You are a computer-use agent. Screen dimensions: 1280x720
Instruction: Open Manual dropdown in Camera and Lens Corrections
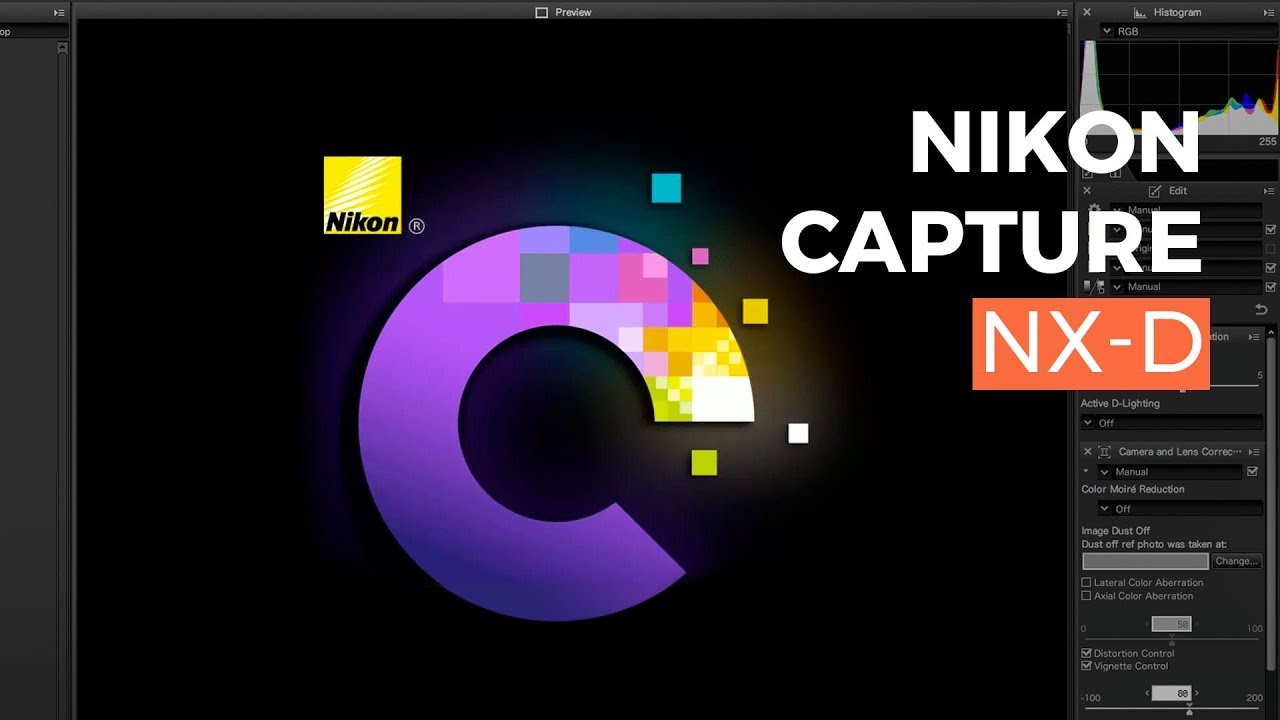[1170, 471]
